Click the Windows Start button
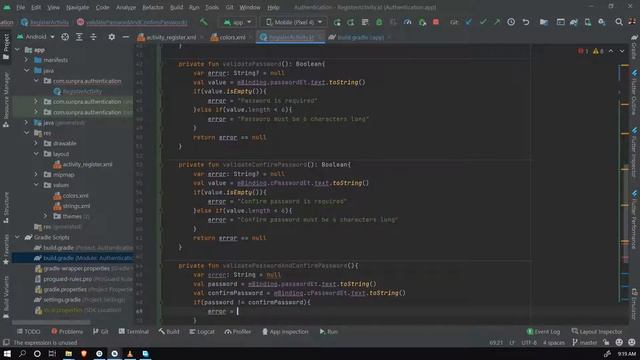The width and height of the screenshot is (640, 360). coord(7,353)
